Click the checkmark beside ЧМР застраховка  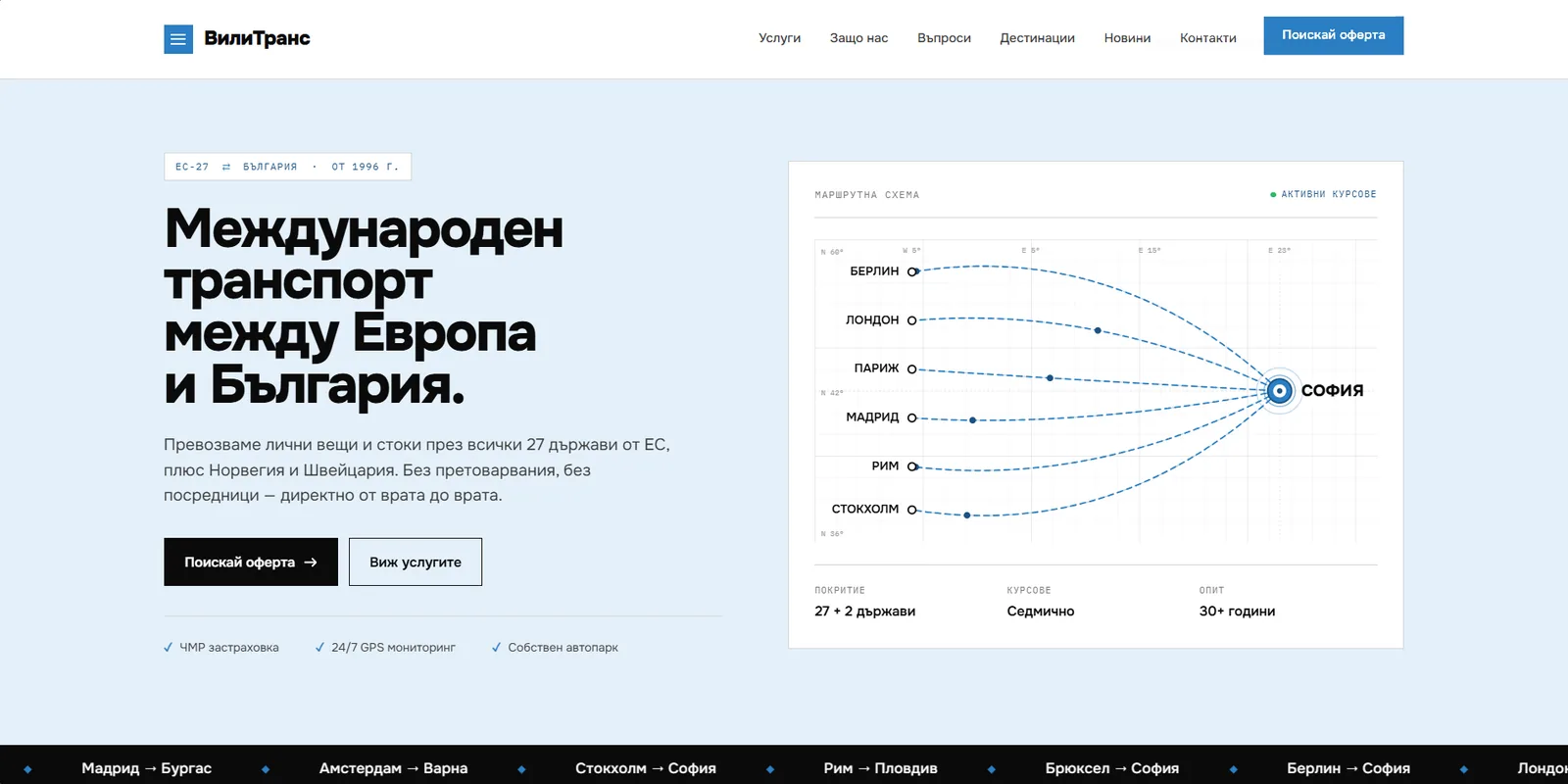[169, 647]
